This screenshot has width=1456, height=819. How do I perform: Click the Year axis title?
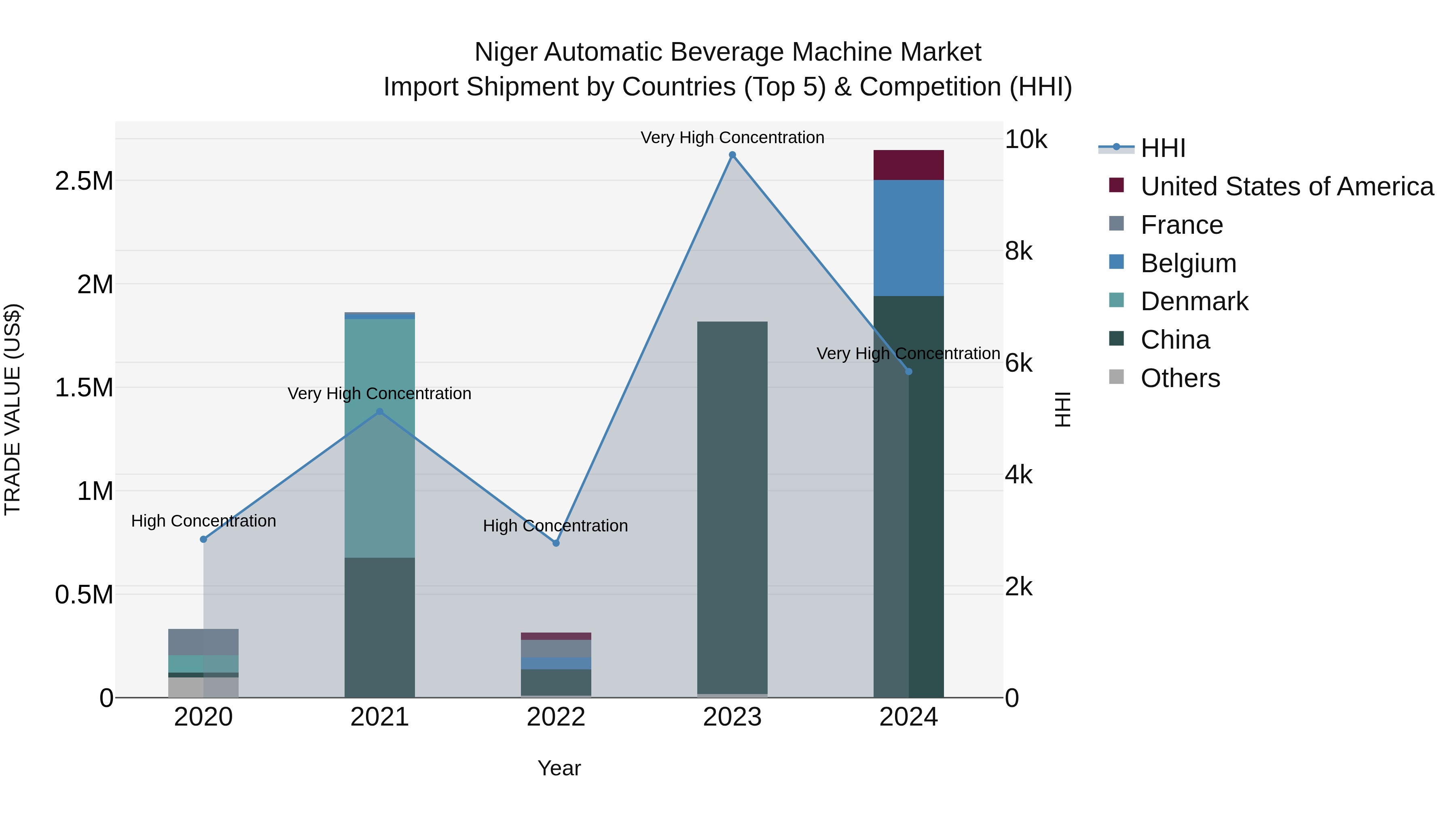(x=559, y=768)
